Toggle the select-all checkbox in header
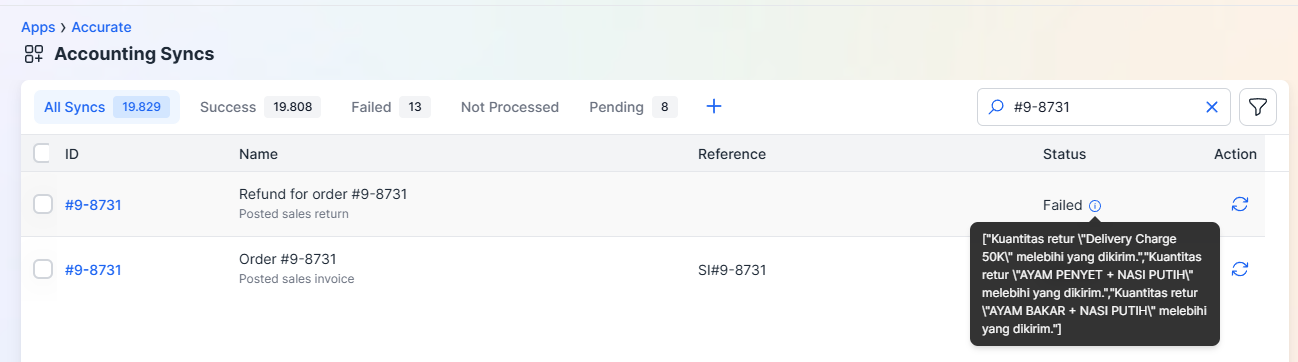This screenshot has width=1298, height=362. pyautogui.click(x=43, y=153)
